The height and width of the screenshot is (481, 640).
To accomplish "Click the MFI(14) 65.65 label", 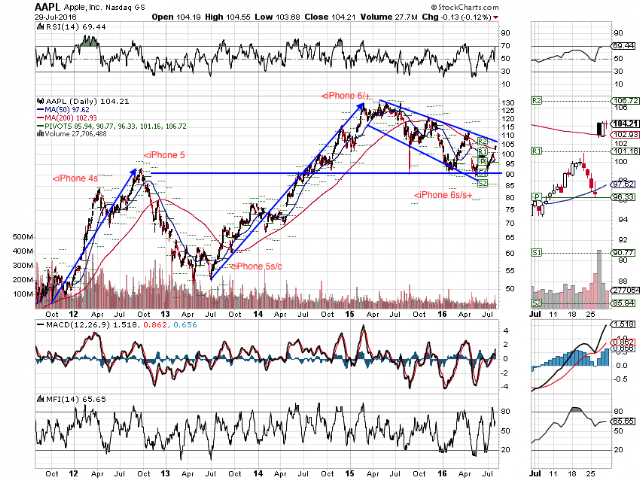I will coord(76,399).
